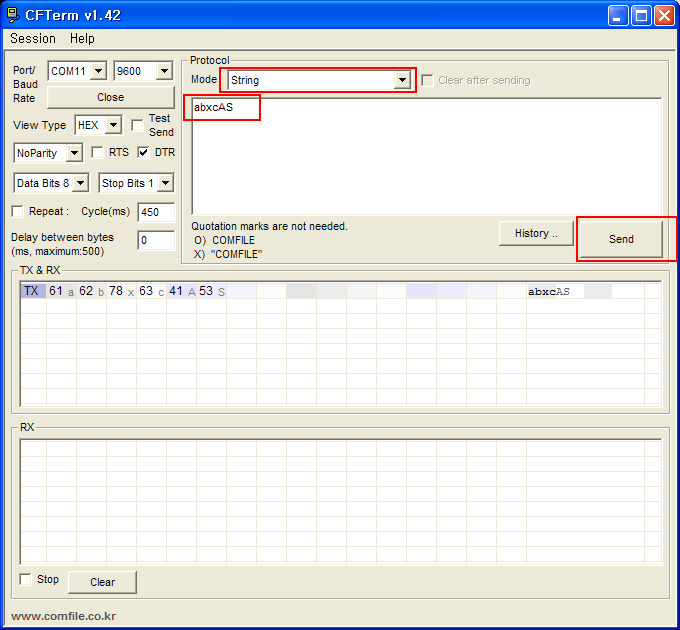Screen dimensions: 680x630
Task: Open the Mode String dropdown
Action: click(x=402, y=80)
